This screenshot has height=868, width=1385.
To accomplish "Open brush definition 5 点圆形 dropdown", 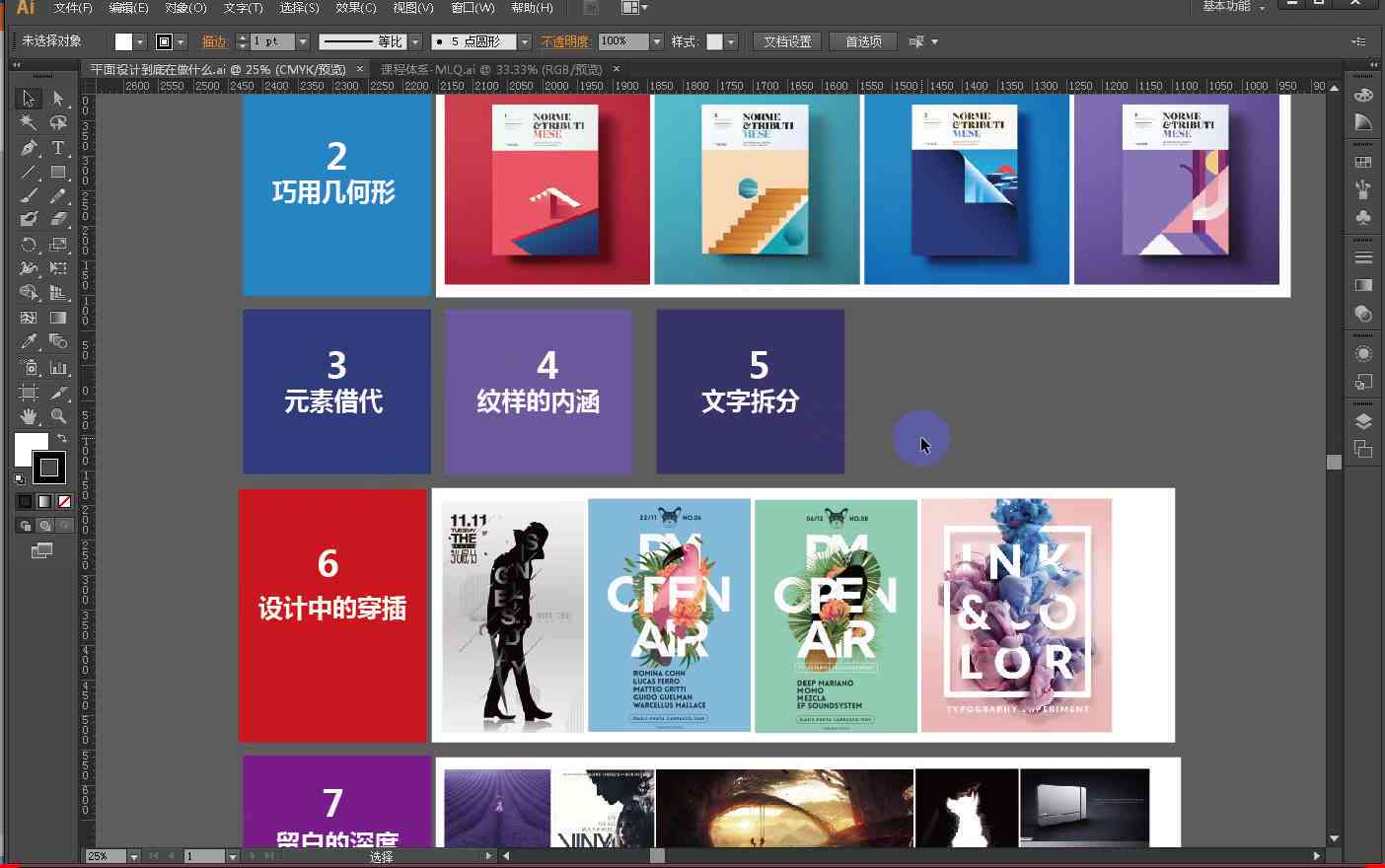I will point(525,41).
